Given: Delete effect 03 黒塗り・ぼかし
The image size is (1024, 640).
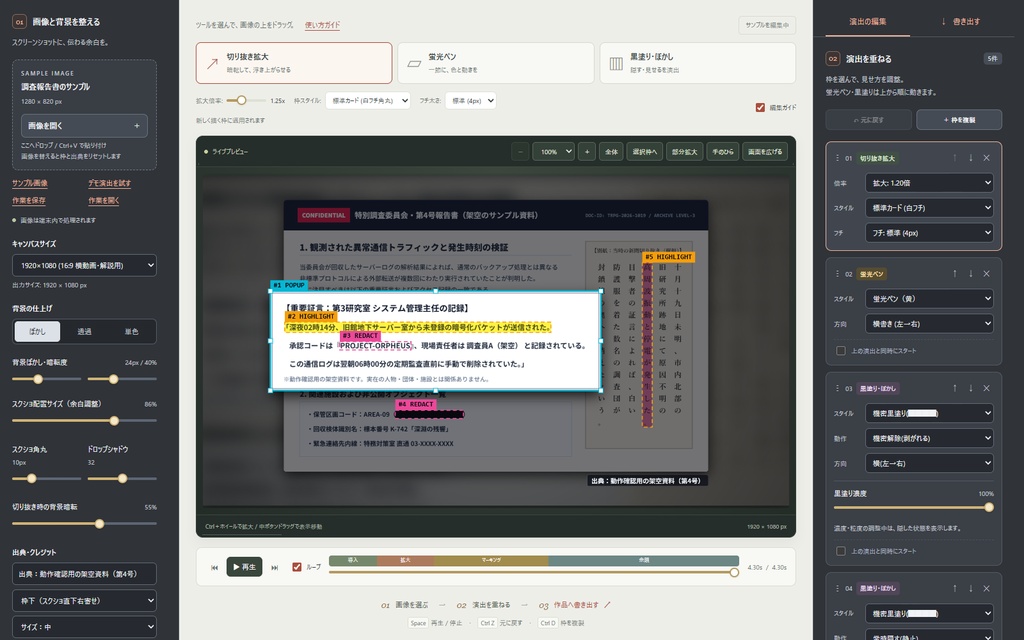Looking at the screenshot, I should pyautogui.click(x=987, y=388).
